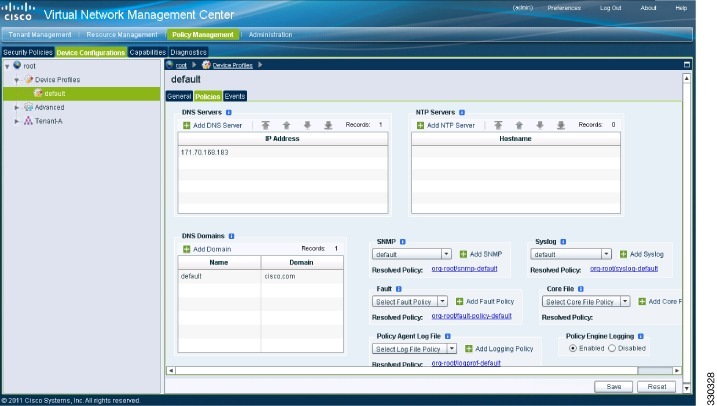Move NTP server to bottom arrow

click(x=561, y=125)
